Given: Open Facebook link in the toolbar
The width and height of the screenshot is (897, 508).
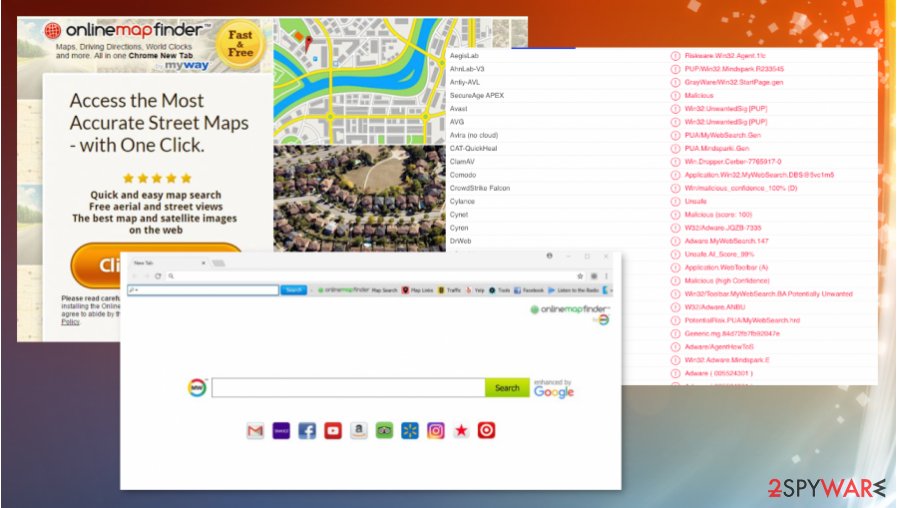Looking at the screenshot, I should tap(529, 290).
